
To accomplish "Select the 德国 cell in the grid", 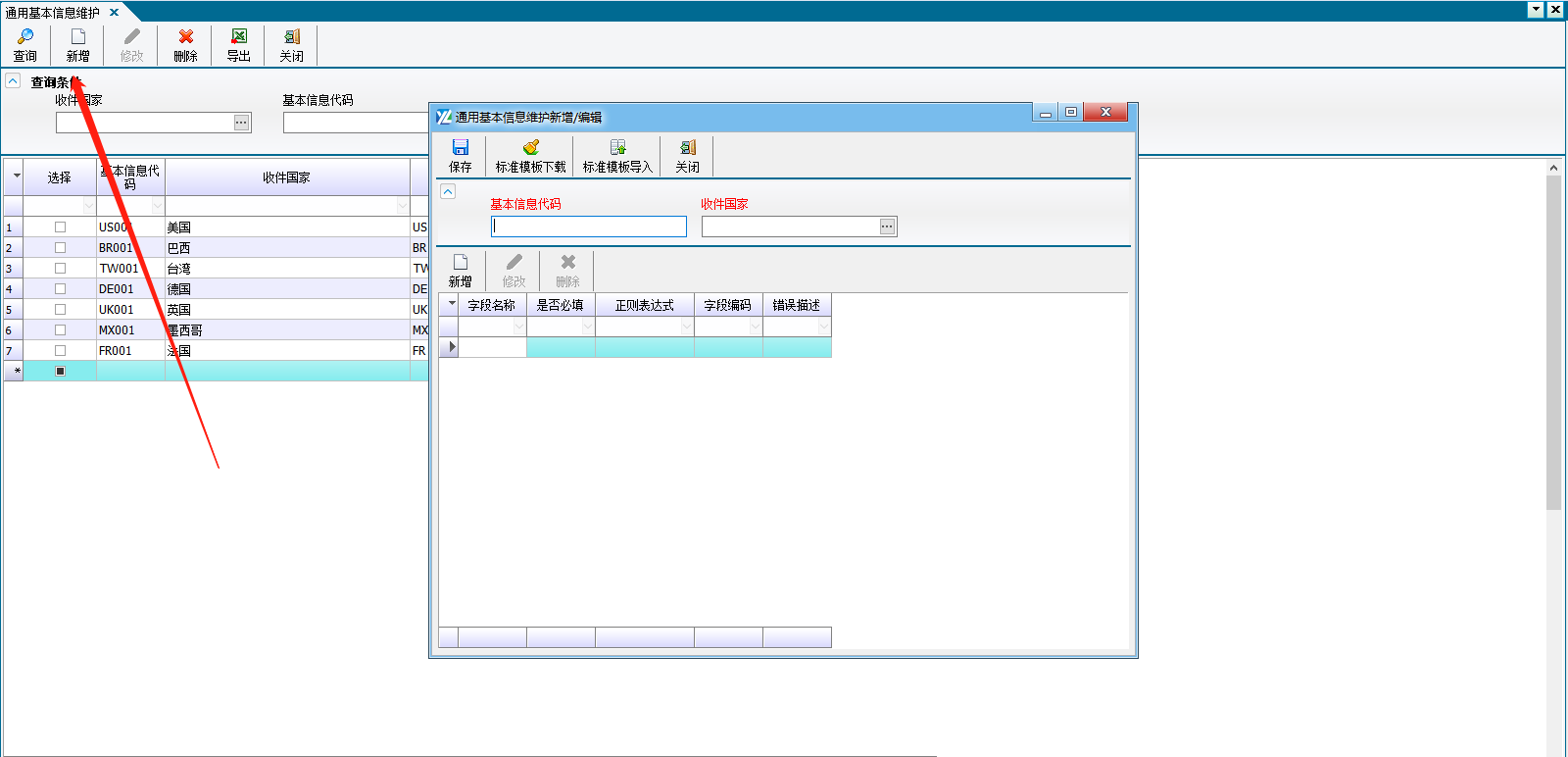I will tap(287, 288).
